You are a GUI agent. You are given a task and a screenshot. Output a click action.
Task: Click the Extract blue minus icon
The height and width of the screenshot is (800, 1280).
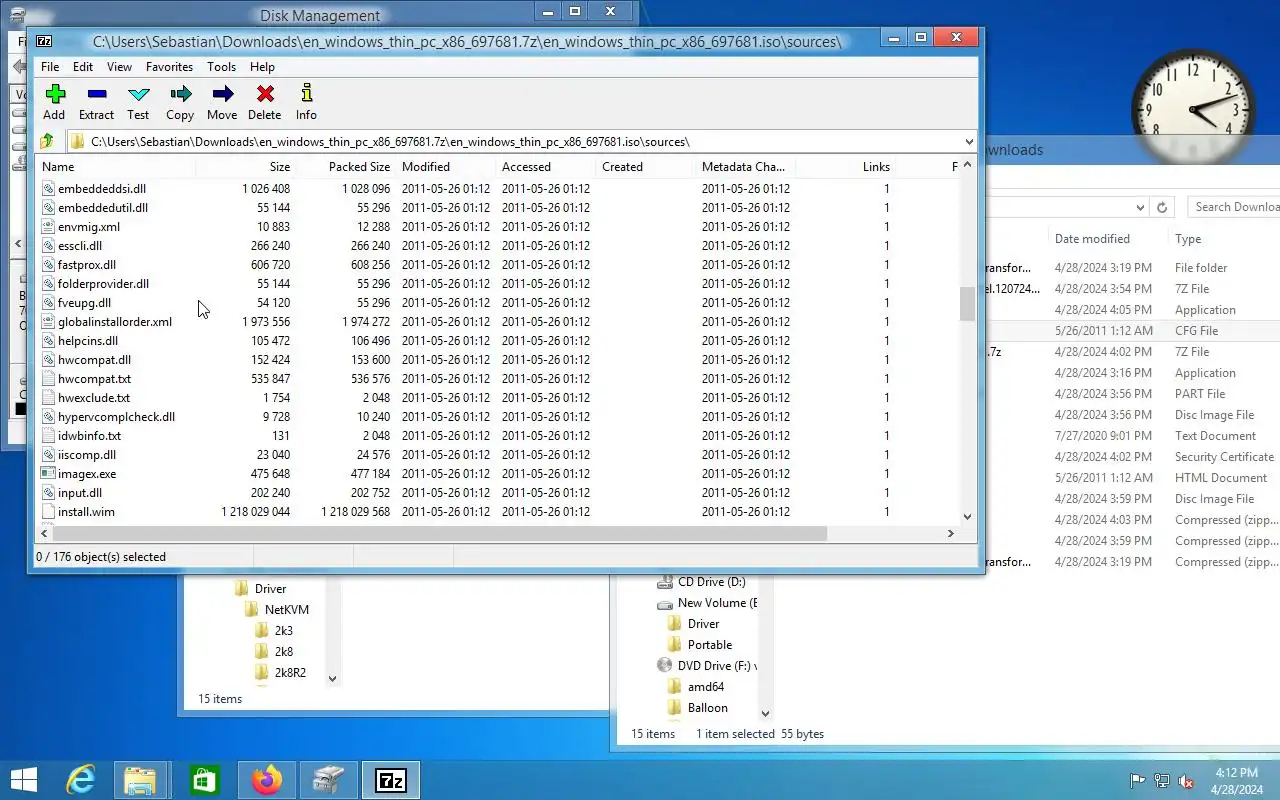(97, 94)
